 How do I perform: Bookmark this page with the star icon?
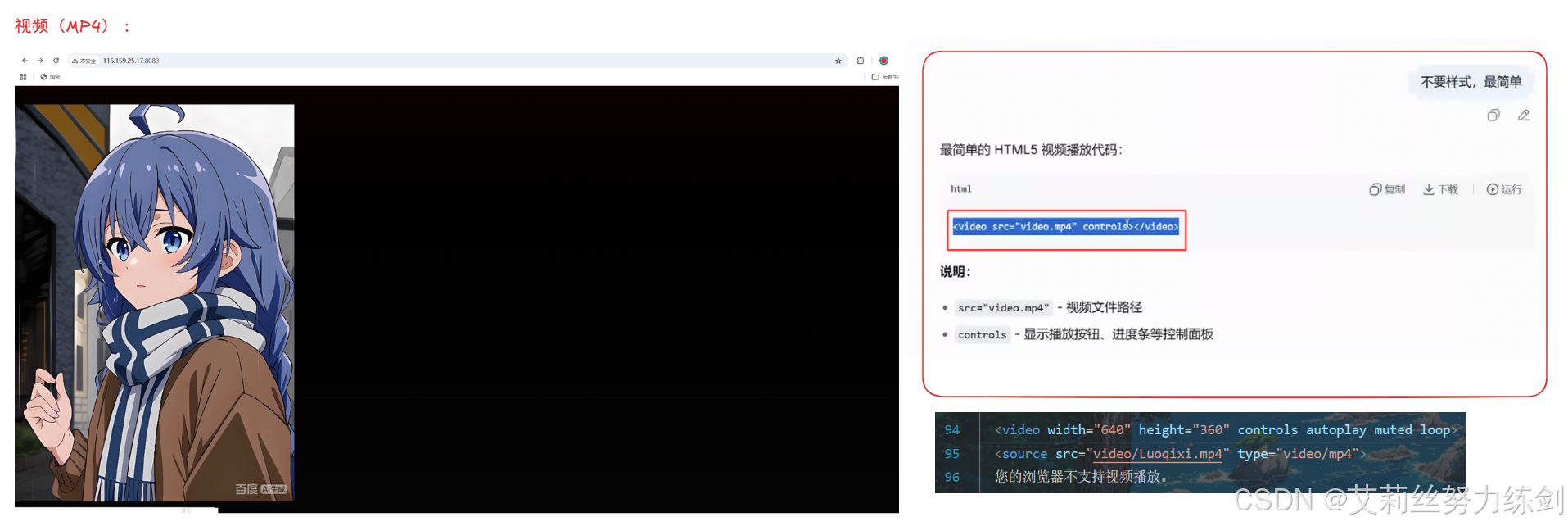[838, 61]
